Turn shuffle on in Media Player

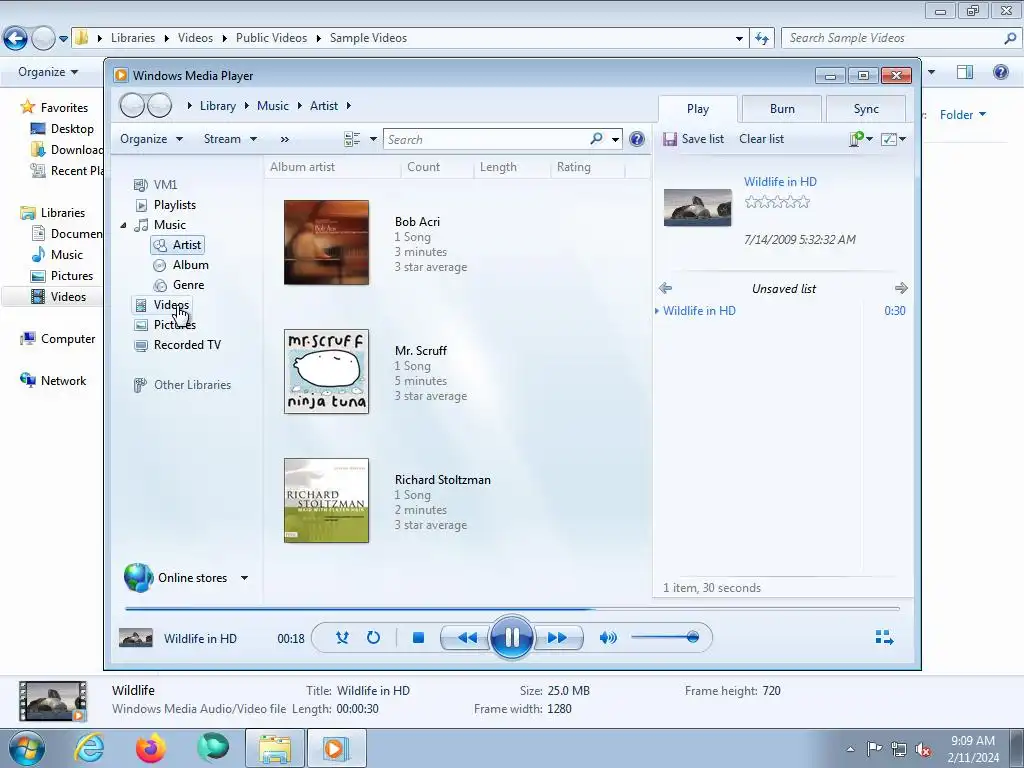342,637
